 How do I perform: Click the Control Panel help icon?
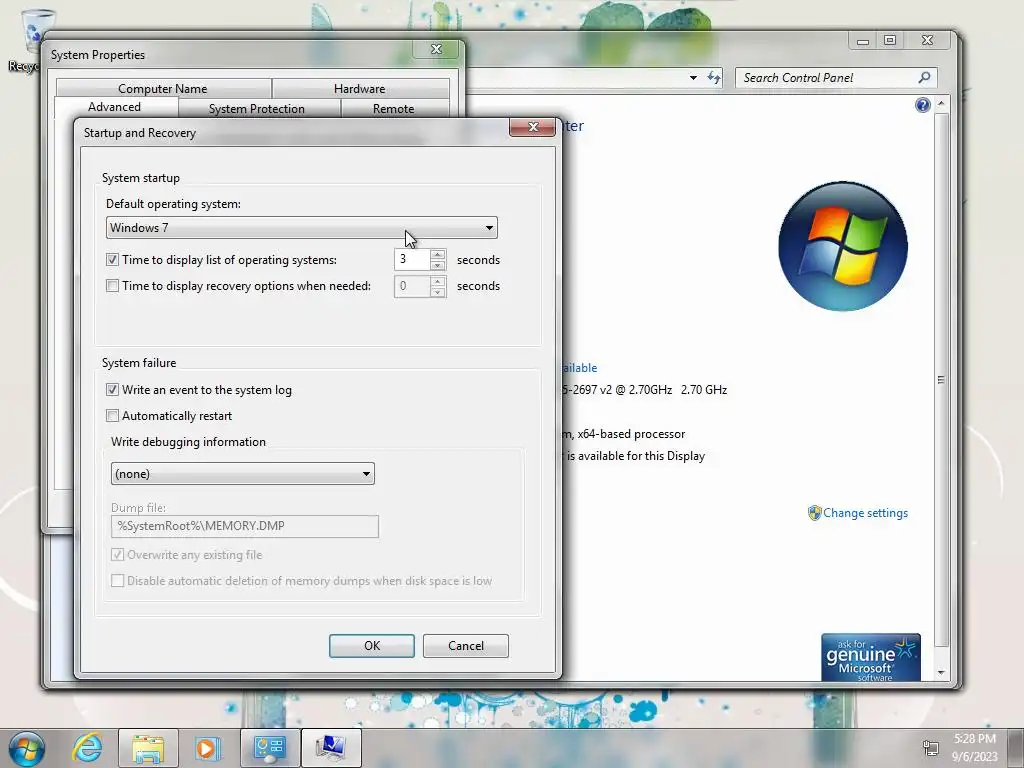tap(922, 105)
